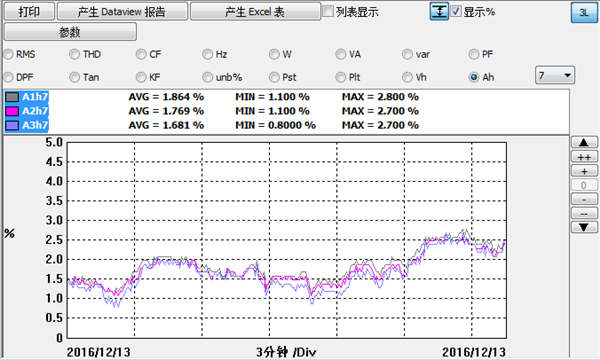The height and width of the screenshot is (360, 600).
Task: Select the KF radio button
Action: click(141, 77)
